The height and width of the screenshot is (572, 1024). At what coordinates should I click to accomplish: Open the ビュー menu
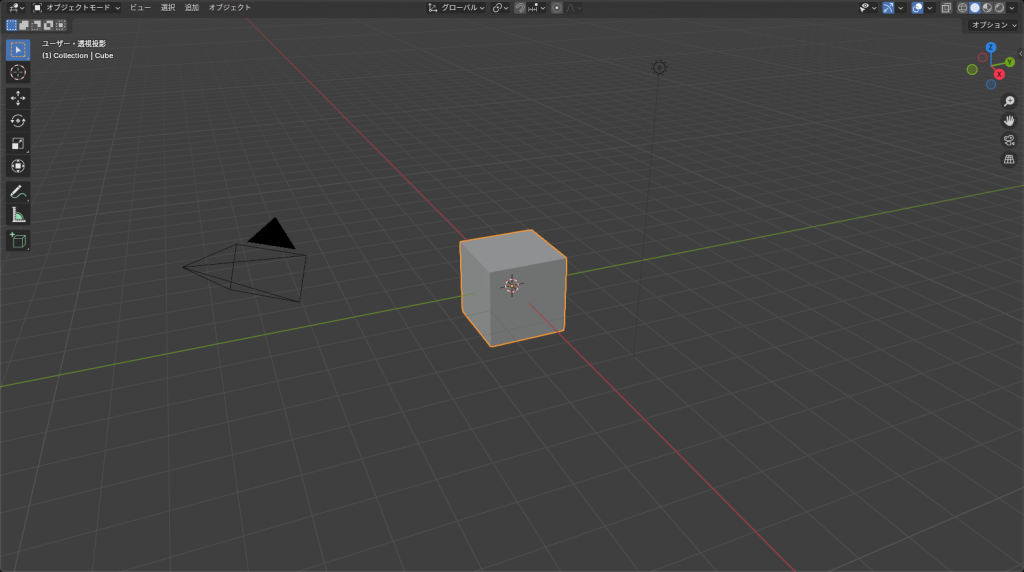[x=140, y=8]
